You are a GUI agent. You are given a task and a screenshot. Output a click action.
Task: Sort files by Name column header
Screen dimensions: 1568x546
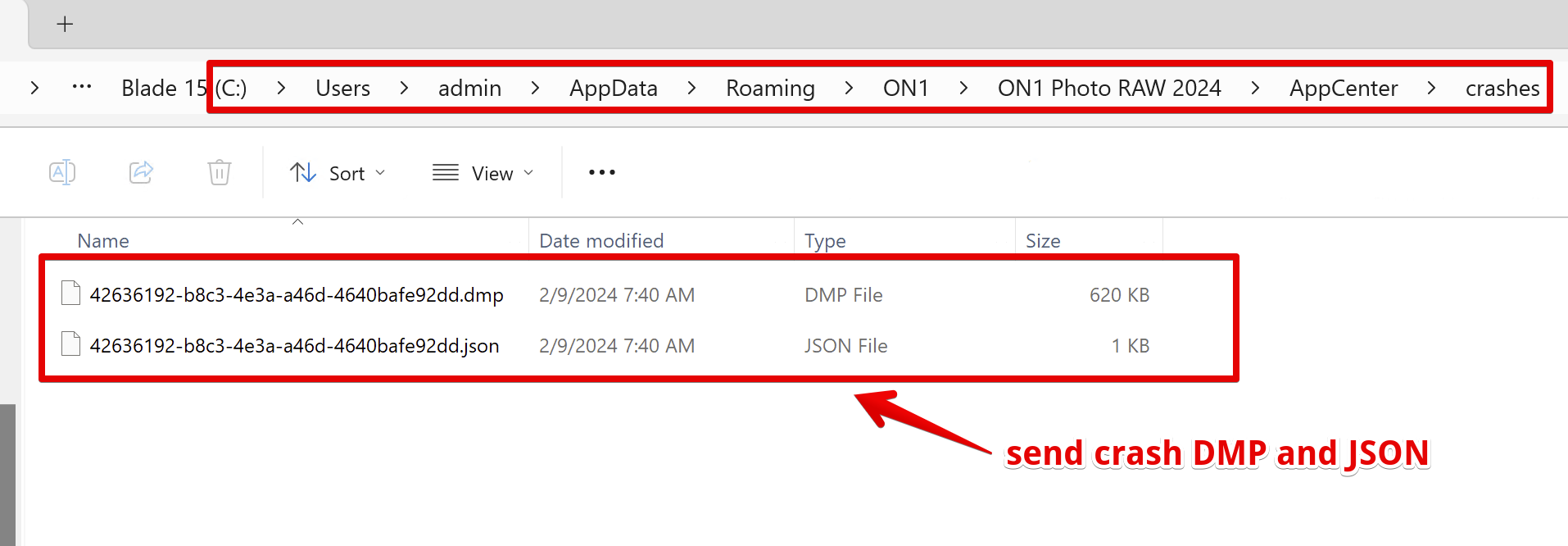(x=103, y=241)
